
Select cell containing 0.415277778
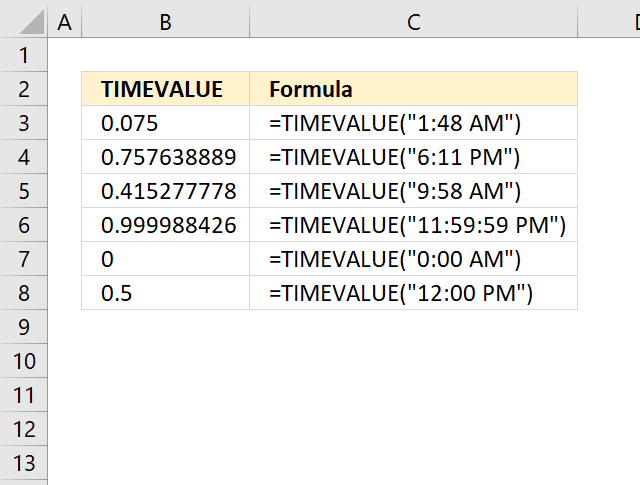[165, 191]
